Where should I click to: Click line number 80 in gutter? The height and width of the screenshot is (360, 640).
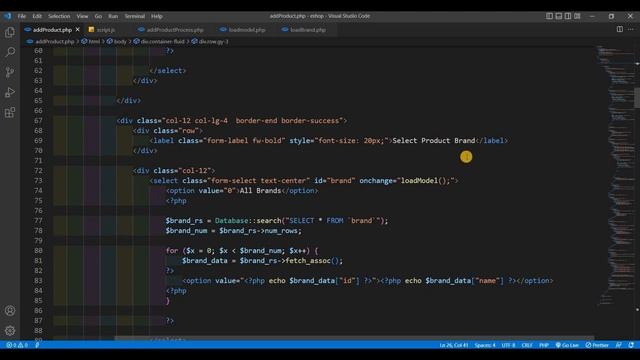38,251
